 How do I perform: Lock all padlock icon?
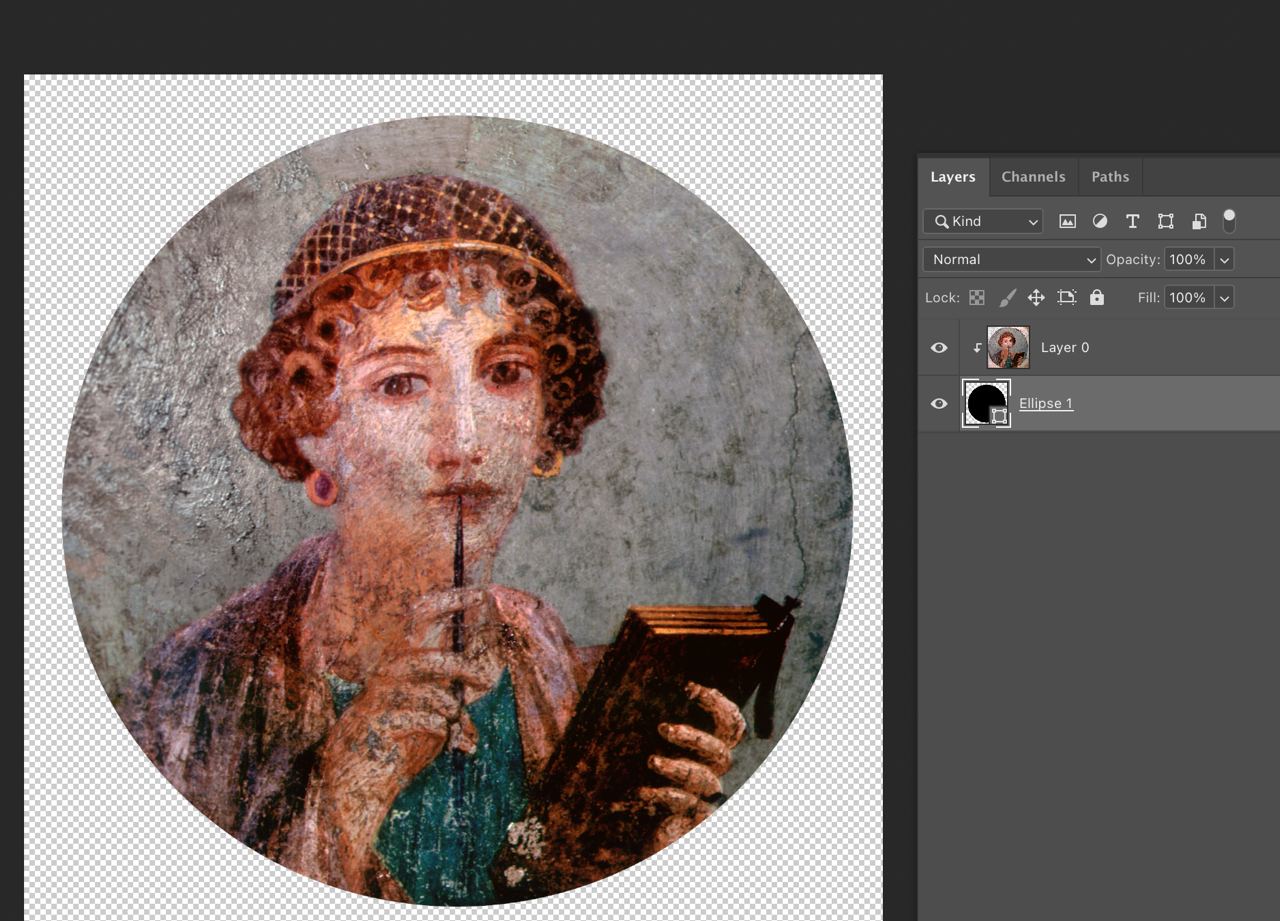1097,297
